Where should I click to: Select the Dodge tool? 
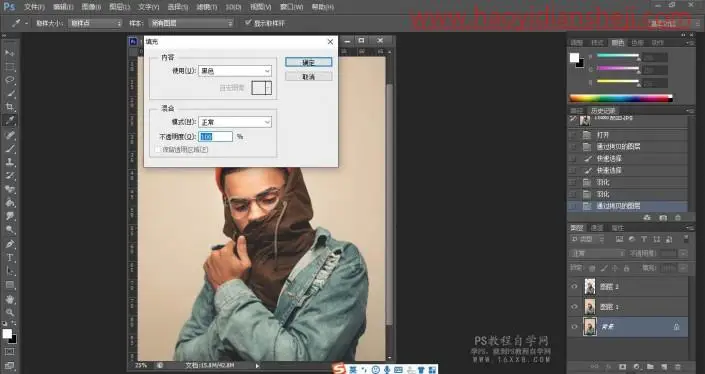coord(9,230)
